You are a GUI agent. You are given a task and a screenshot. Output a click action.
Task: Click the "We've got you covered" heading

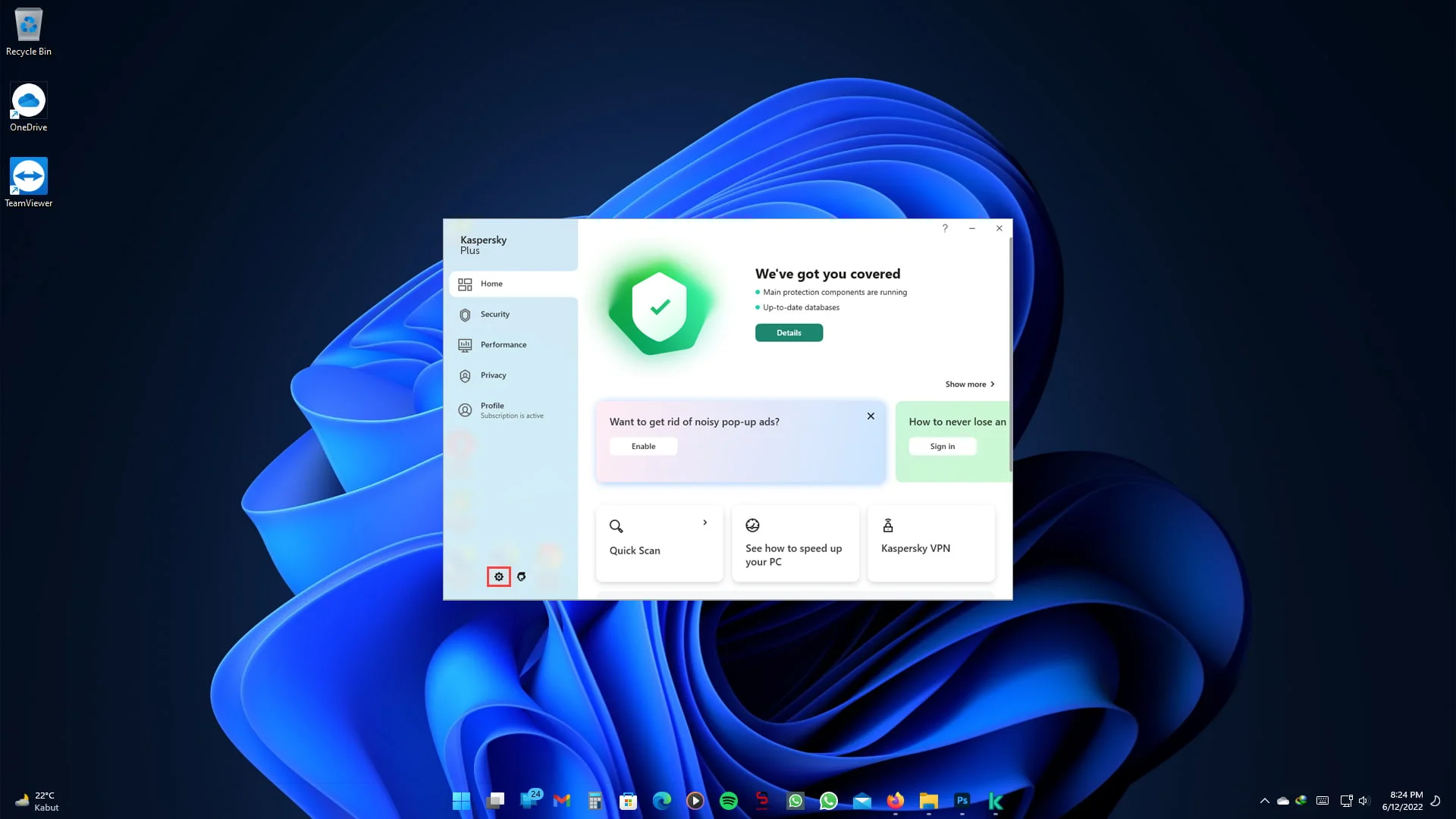(x=827, y=274)
